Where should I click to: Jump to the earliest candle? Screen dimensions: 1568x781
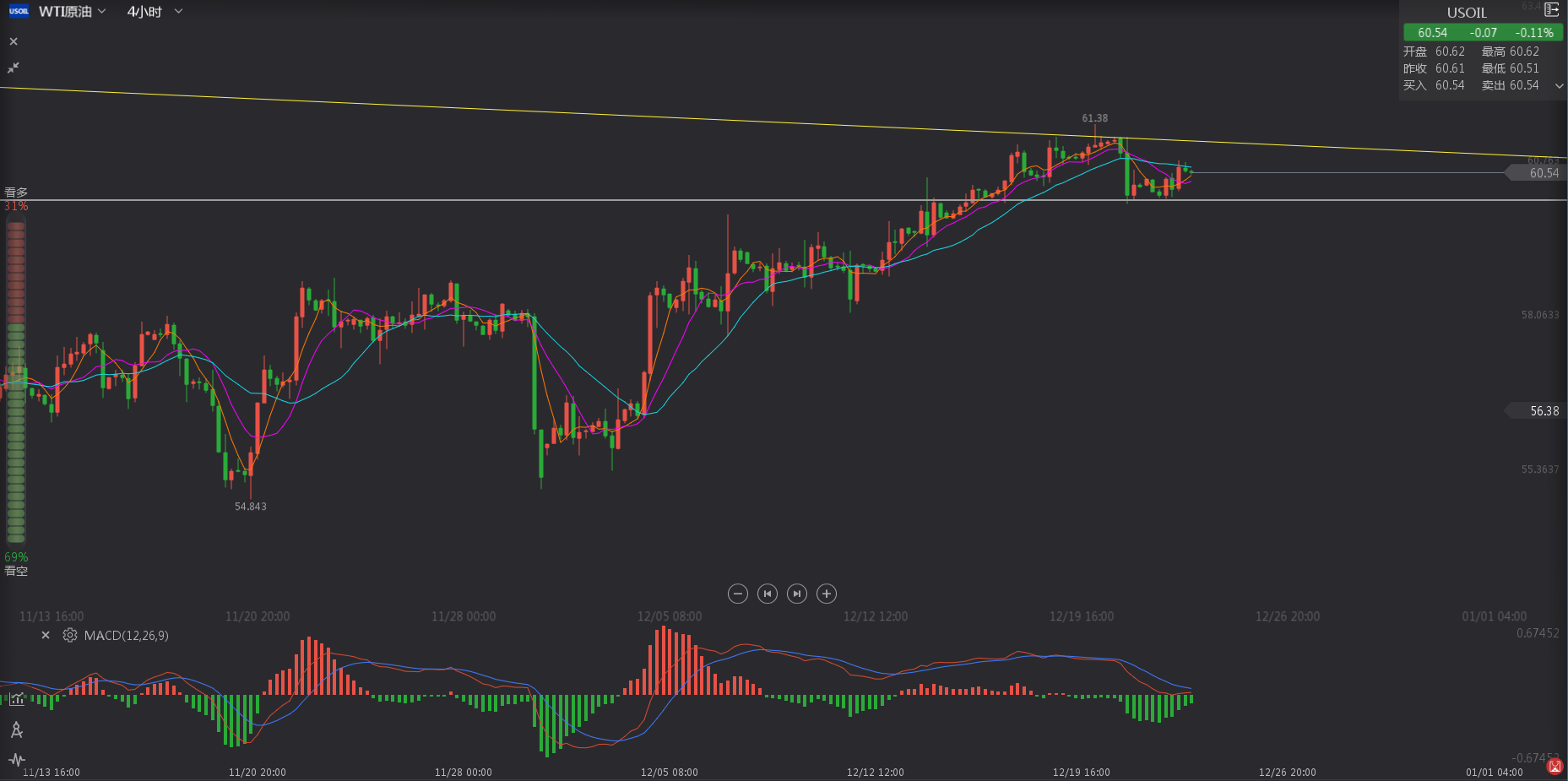click(767, 594)
